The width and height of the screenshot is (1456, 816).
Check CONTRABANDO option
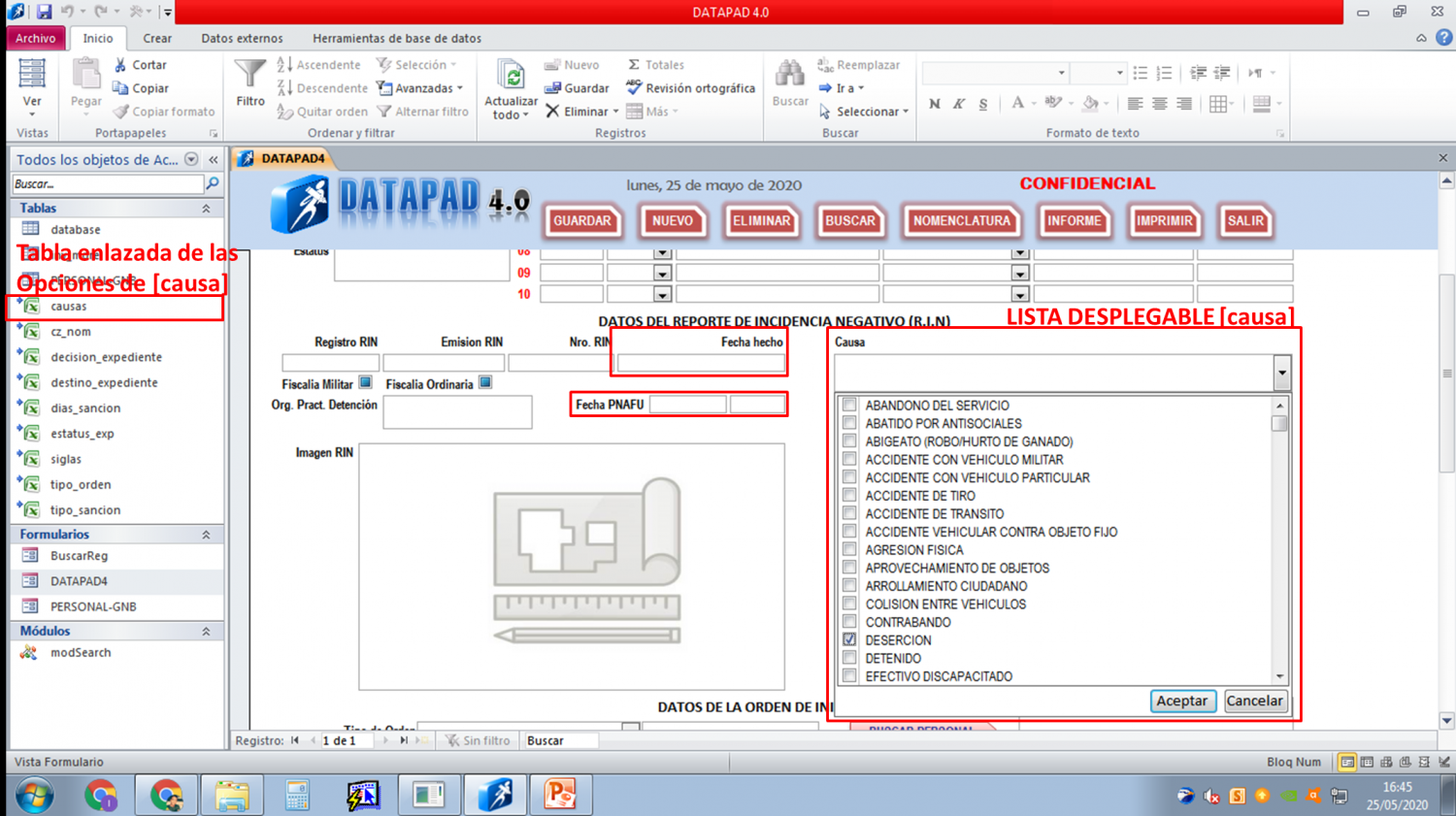[x=849, y=622]
